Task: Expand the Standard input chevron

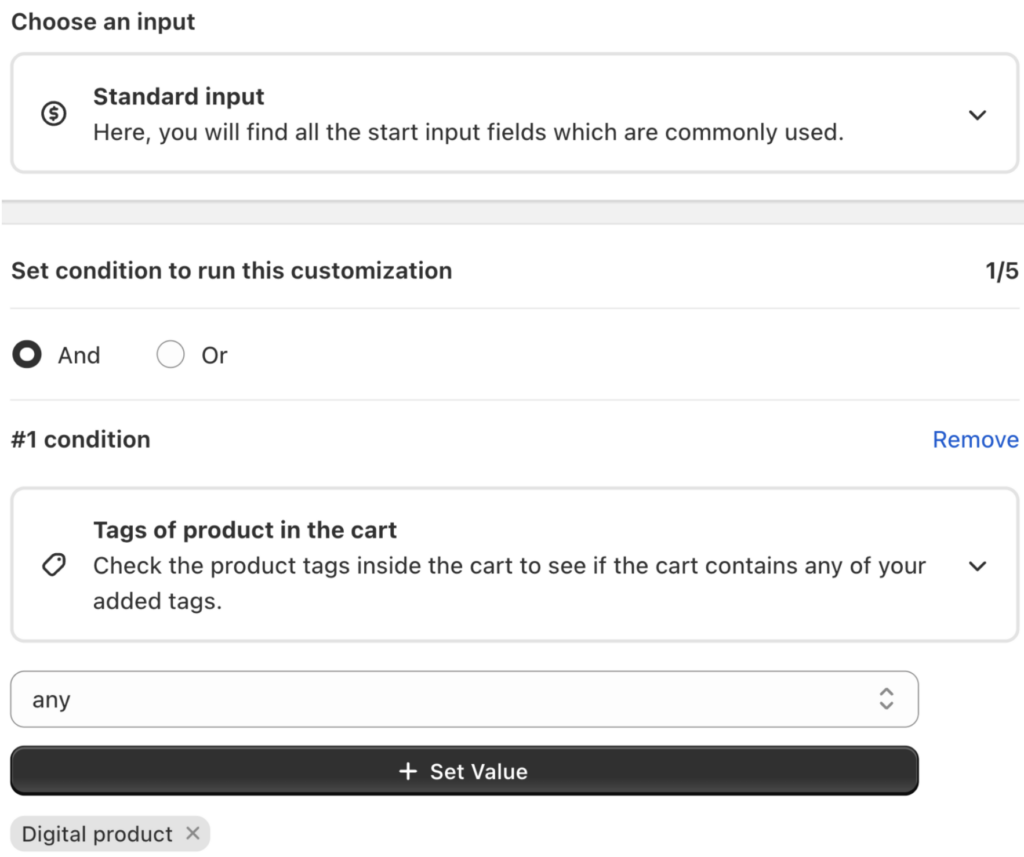Action: [977, 115]
